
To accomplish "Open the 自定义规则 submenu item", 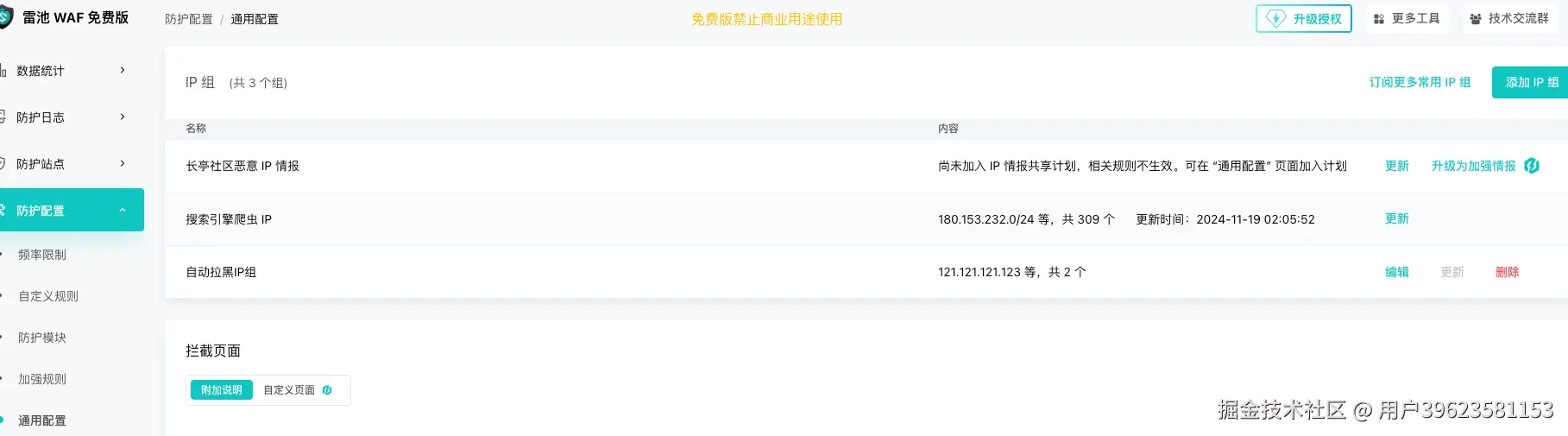I will click(48, 296).
